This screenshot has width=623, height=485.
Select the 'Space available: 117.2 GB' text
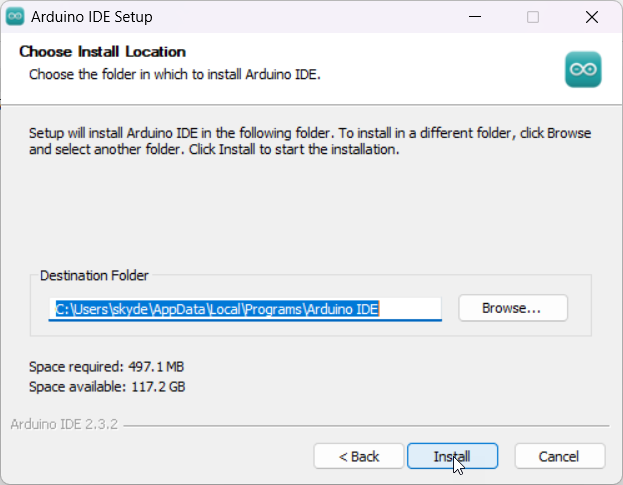pyautogui.click(x=107, y=386)
